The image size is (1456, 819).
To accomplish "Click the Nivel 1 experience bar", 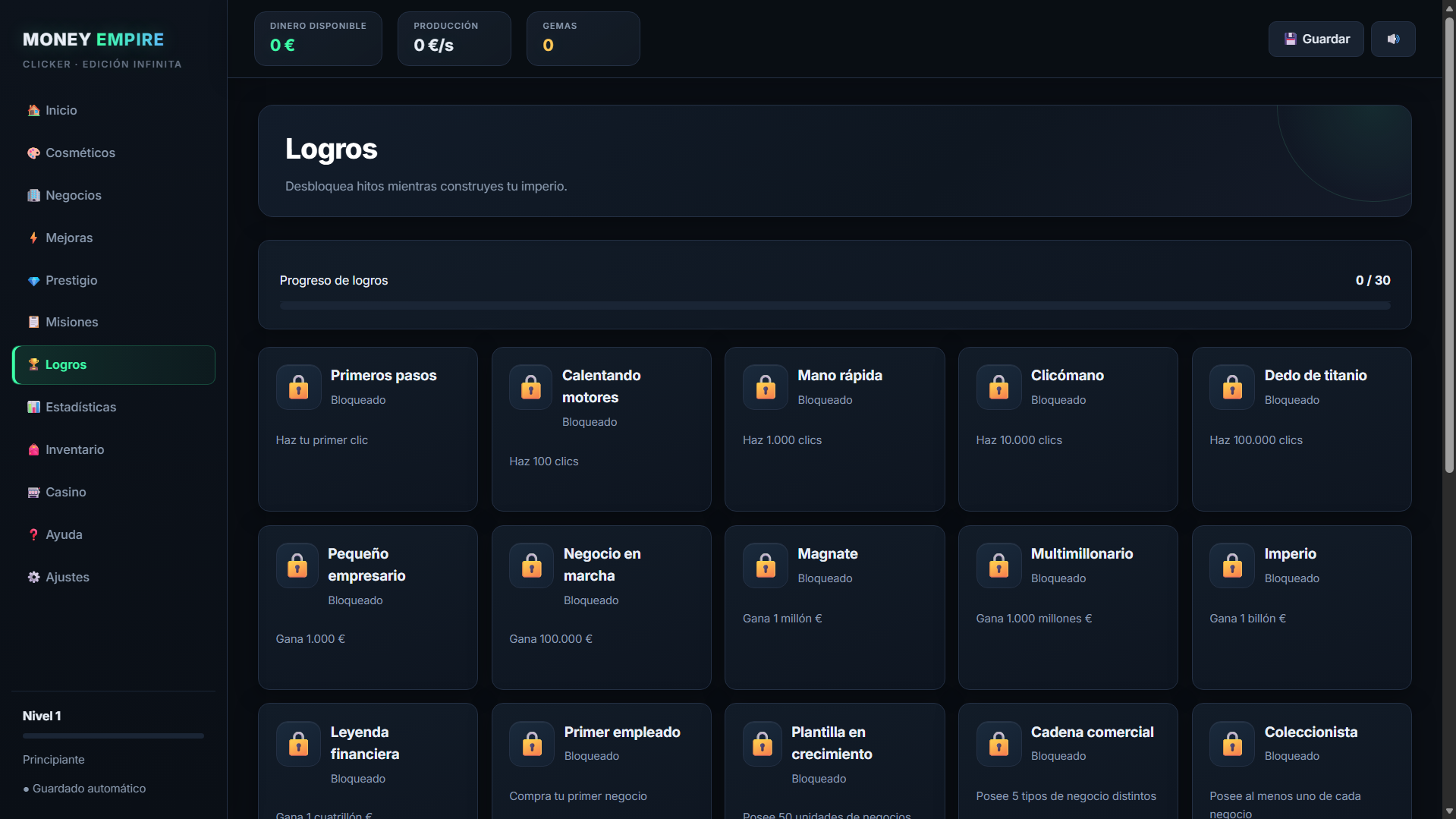I will [x=114, y=736].
